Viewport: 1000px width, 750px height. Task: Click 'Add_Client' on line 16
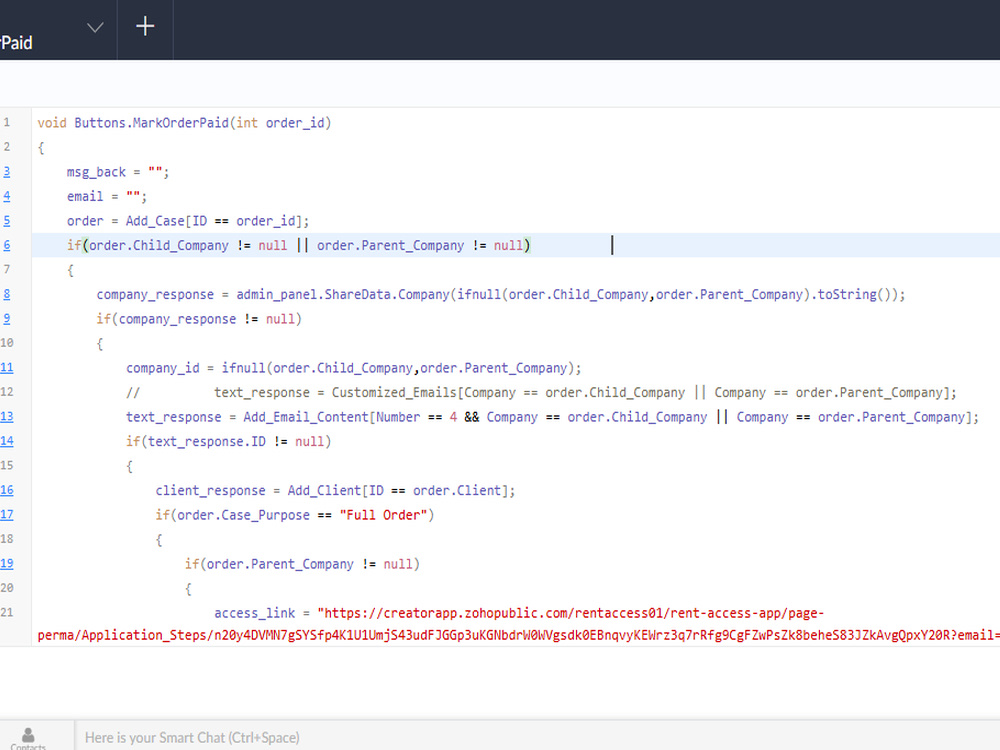tap(324, 490)
